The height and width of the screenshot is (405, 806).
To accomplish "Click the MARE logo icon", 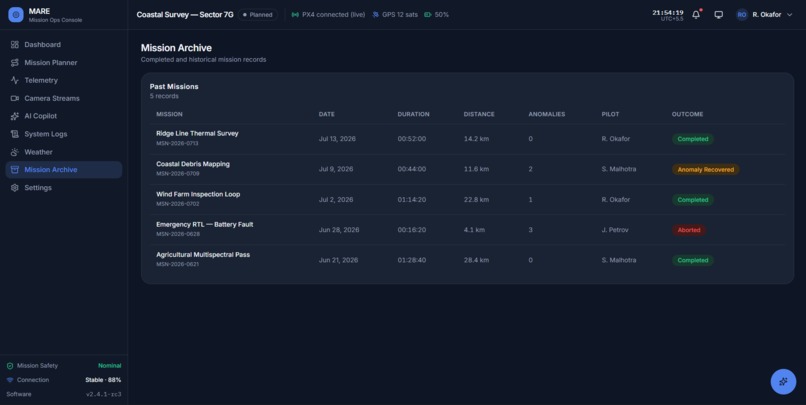I will [16, 15].
